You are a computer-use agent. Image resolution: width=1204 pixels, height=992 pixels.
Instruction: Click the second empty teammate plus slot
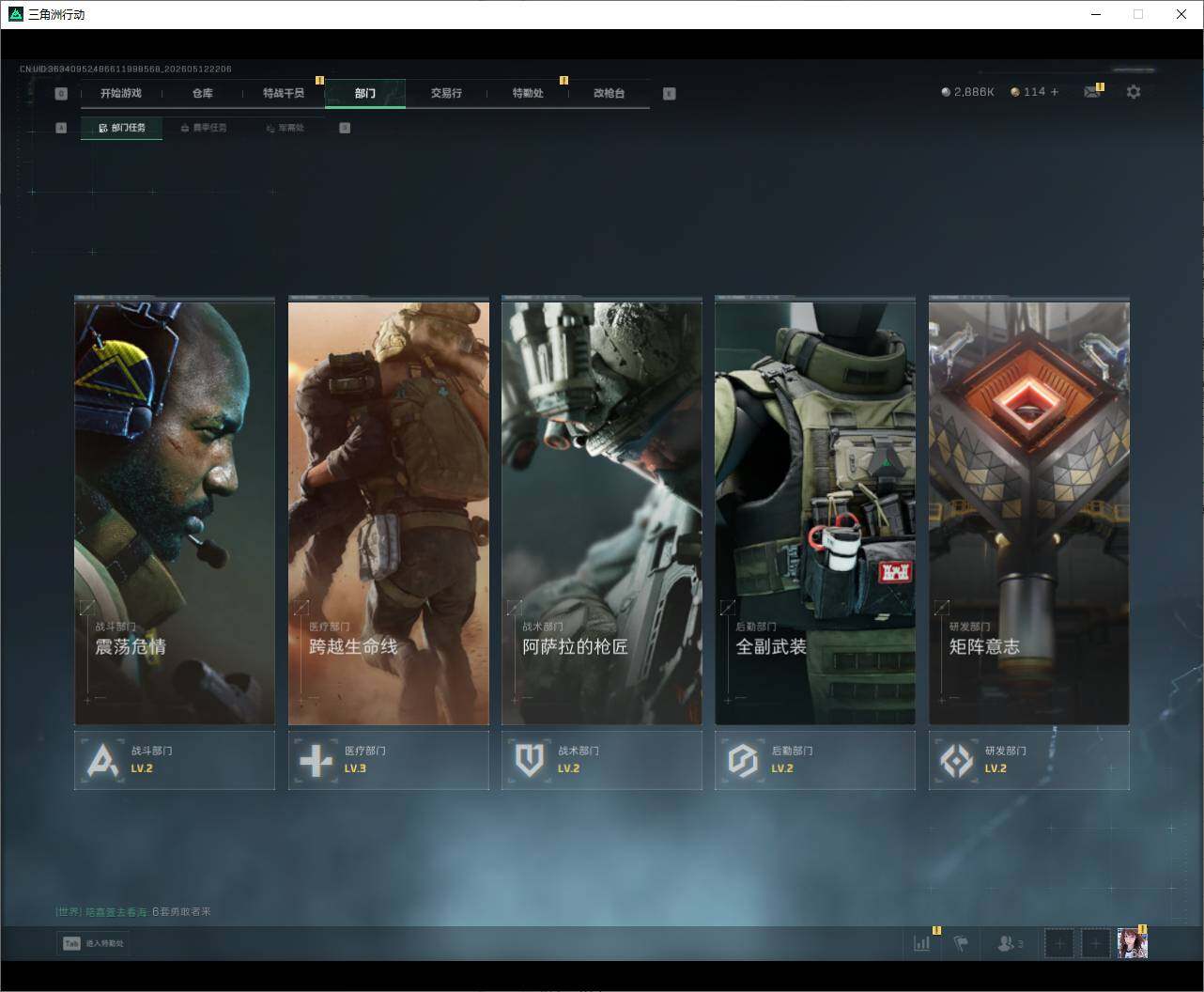[1095, 943]
